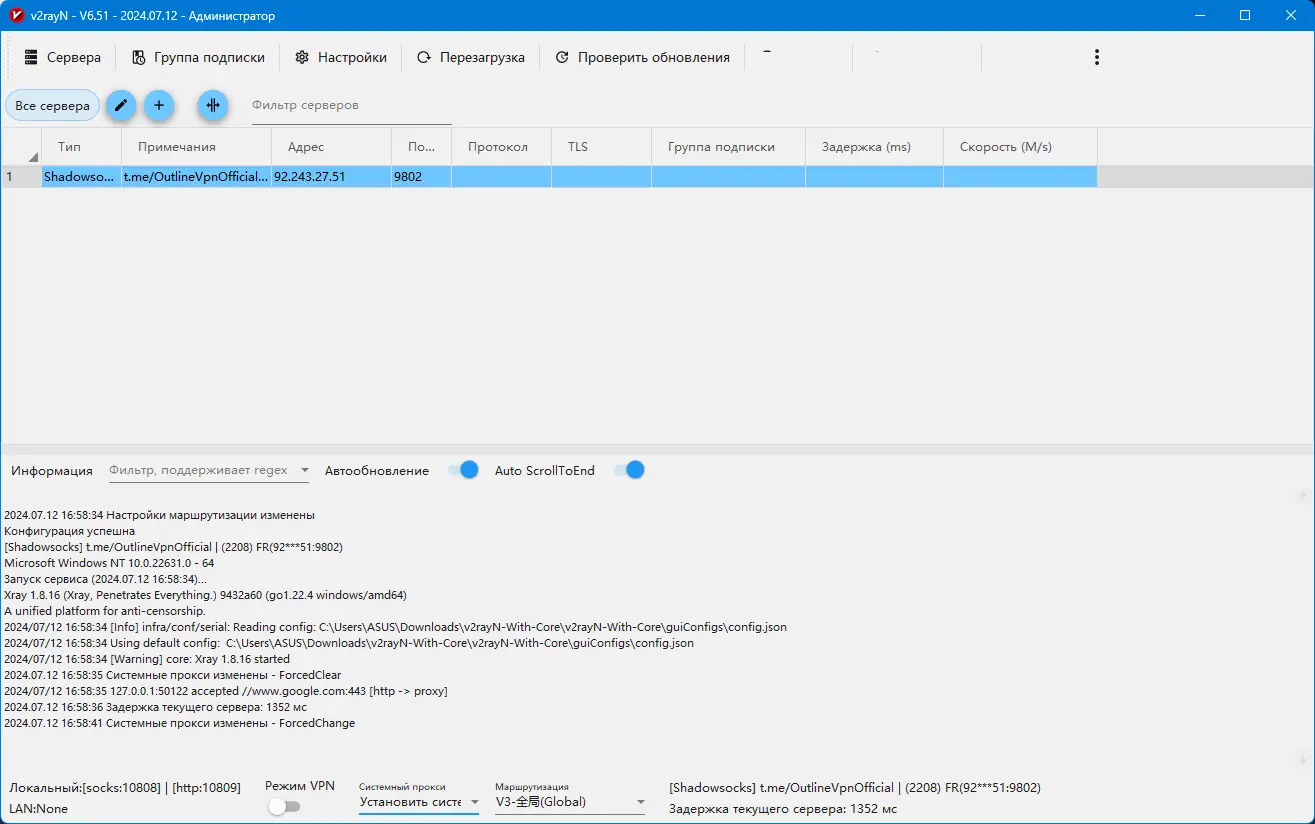This screenshot has height=824, width=1315.
Task: Click the update icon beside Проверить обновления
Action: click(562, 58)
